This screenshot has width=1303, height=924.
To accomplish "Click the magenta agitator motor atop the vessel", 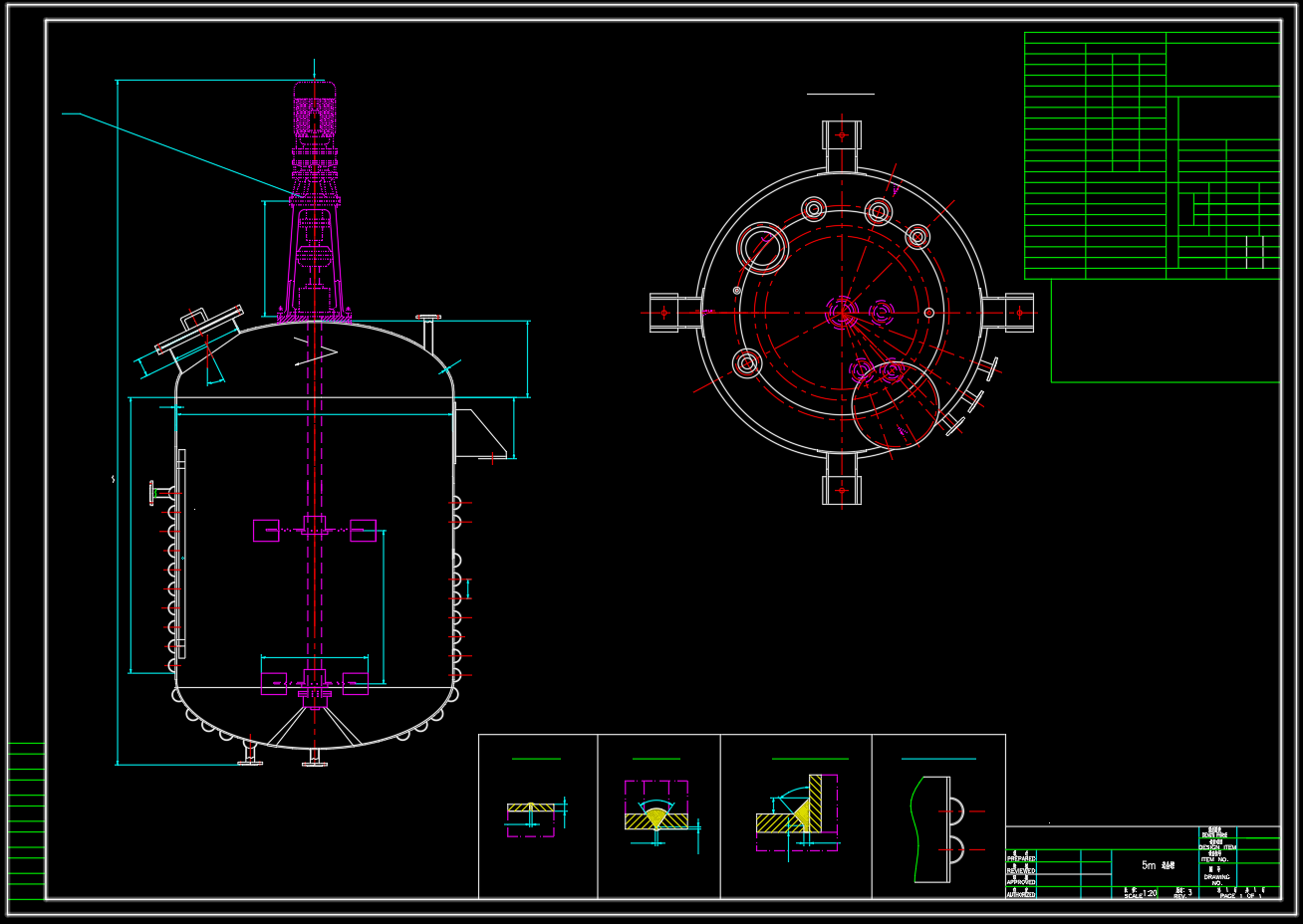I will tap(314, 110).
